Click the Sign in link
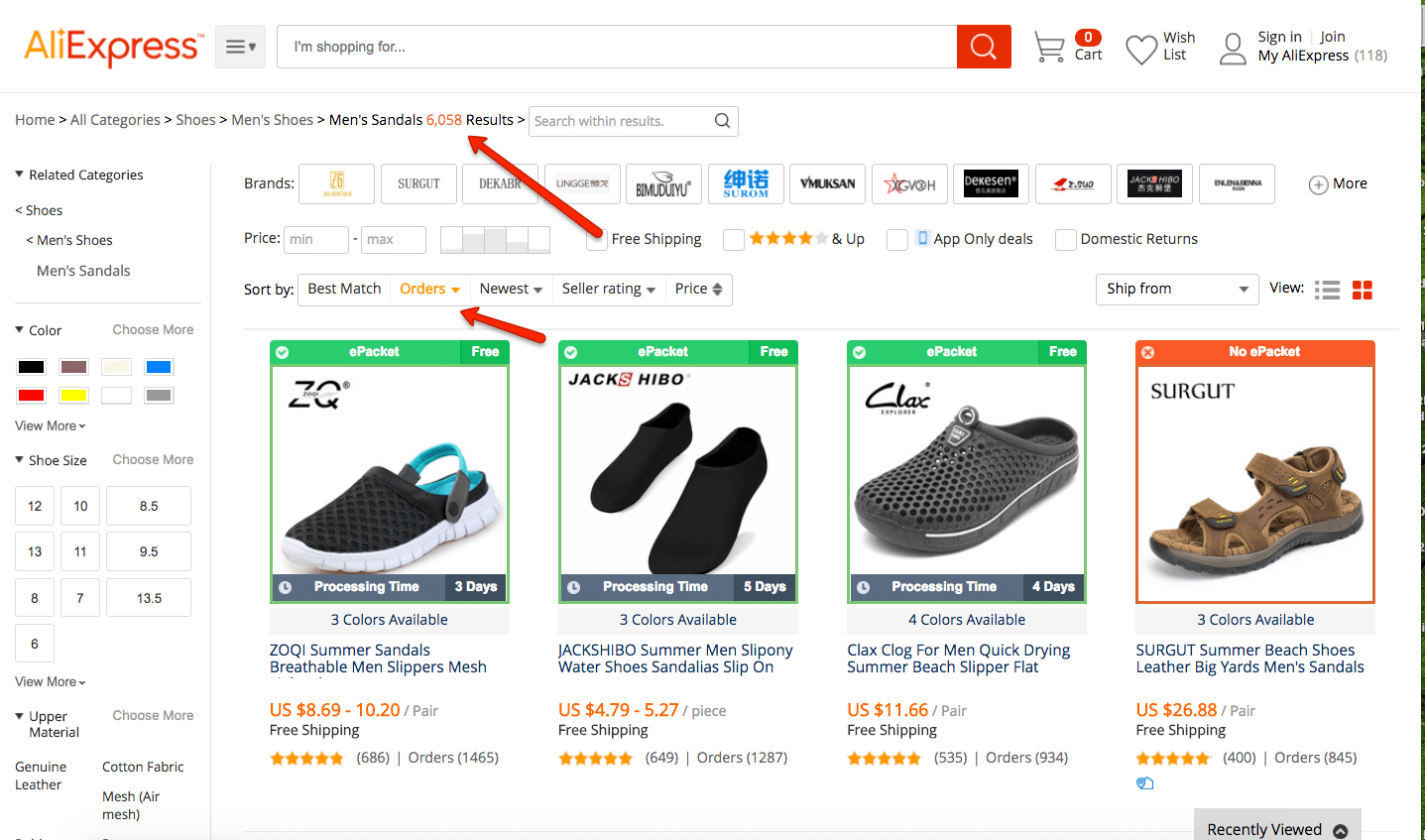Viewport: 1425px width, 840px height. click(1279, 37)
